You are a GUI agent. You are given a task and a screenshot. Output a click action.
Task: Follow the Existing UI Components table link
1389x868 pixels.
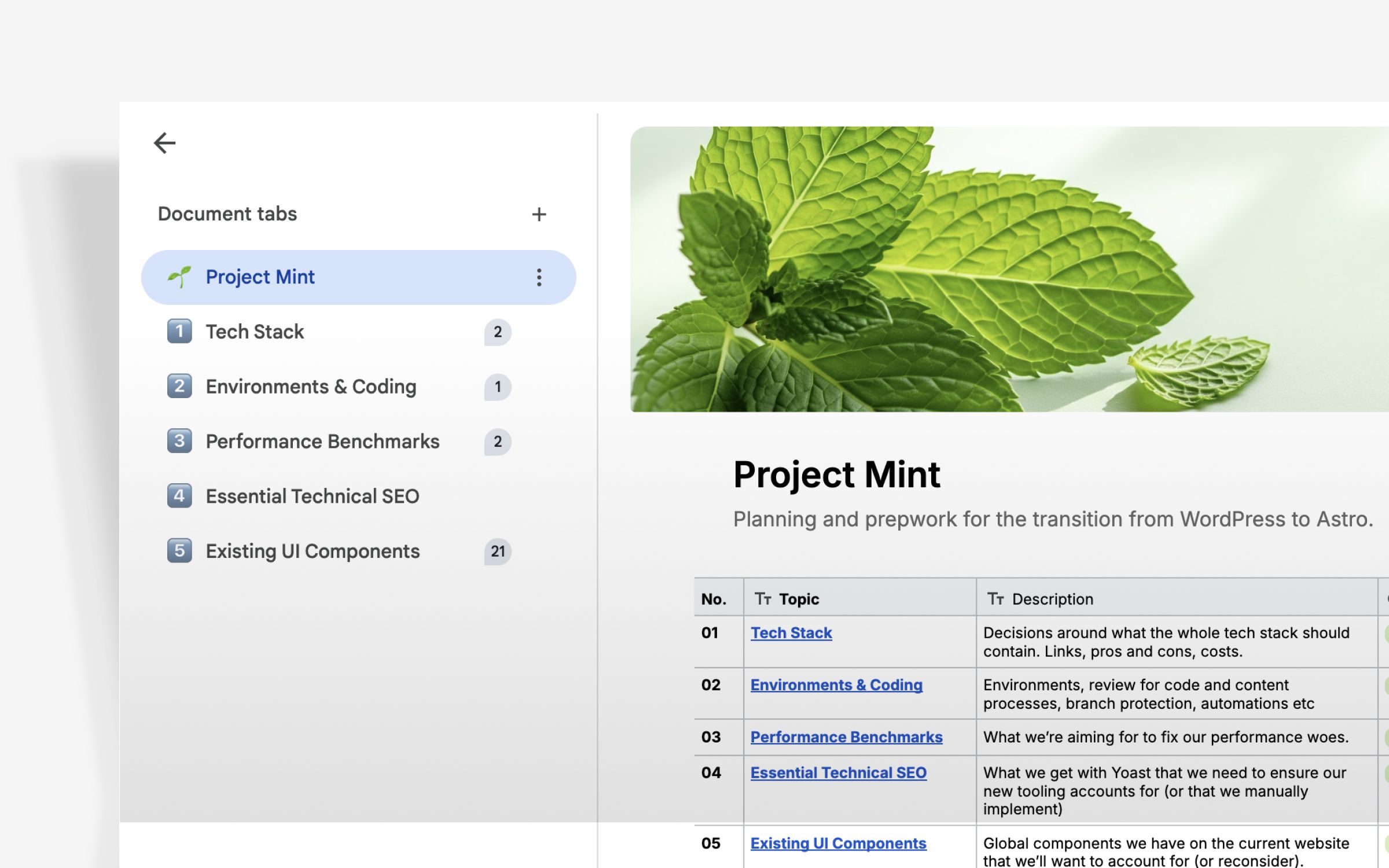(x=838, y=844)
